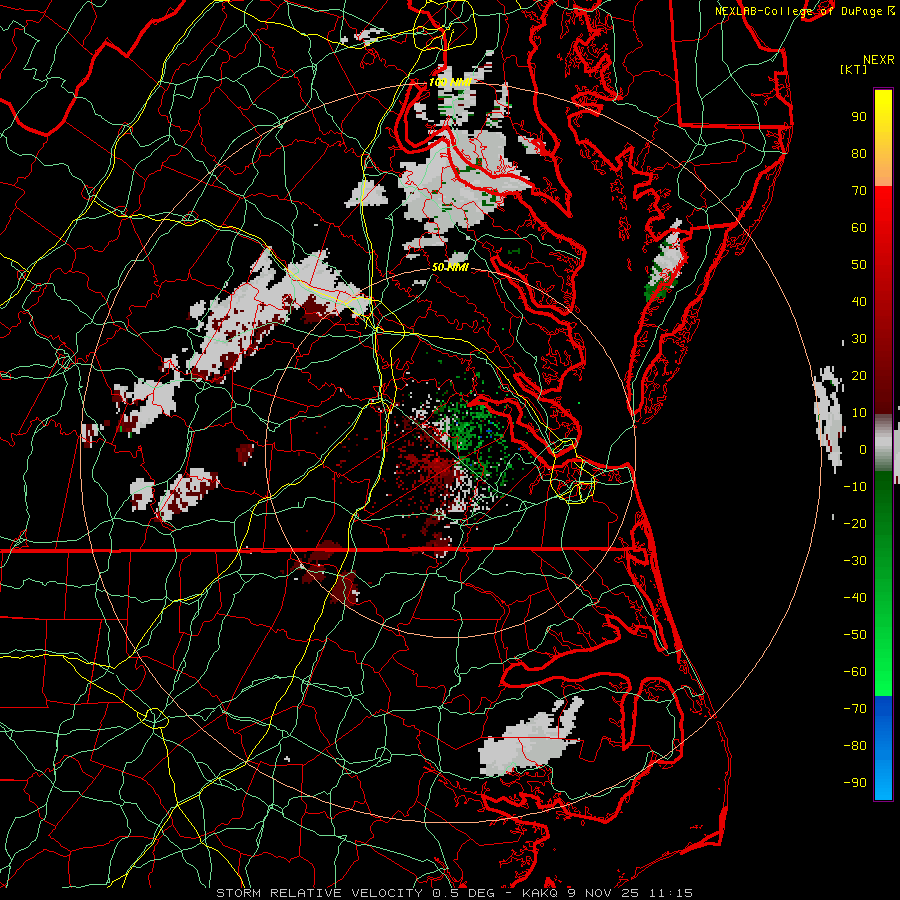Image resolution: width=900 pixels, height=900 pixels.
Task: Click the 80 knot scale label
Action: [x=859, y=154]
